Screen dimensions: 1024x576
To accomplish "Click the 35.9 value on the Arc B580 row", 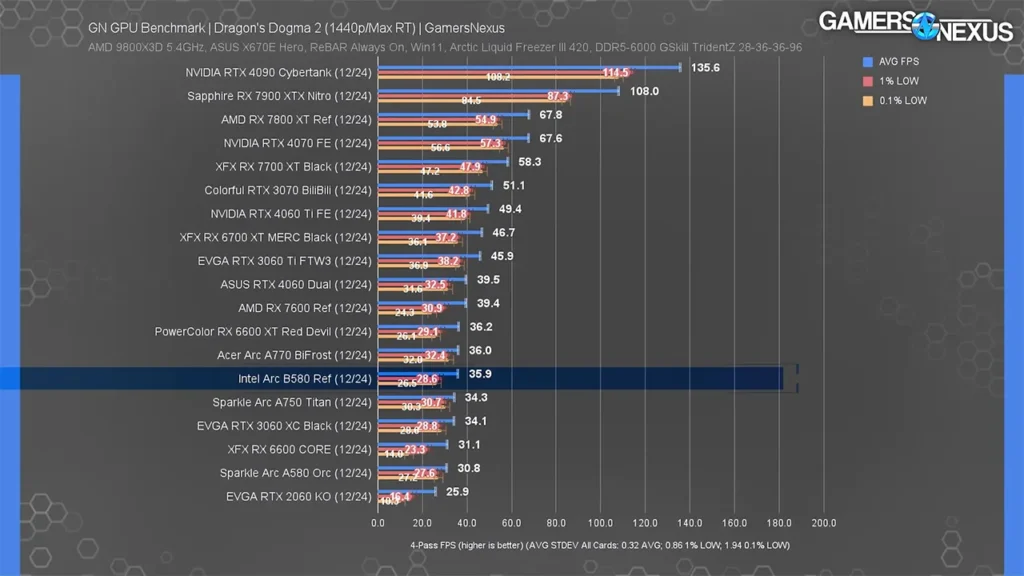I will 480,374.
